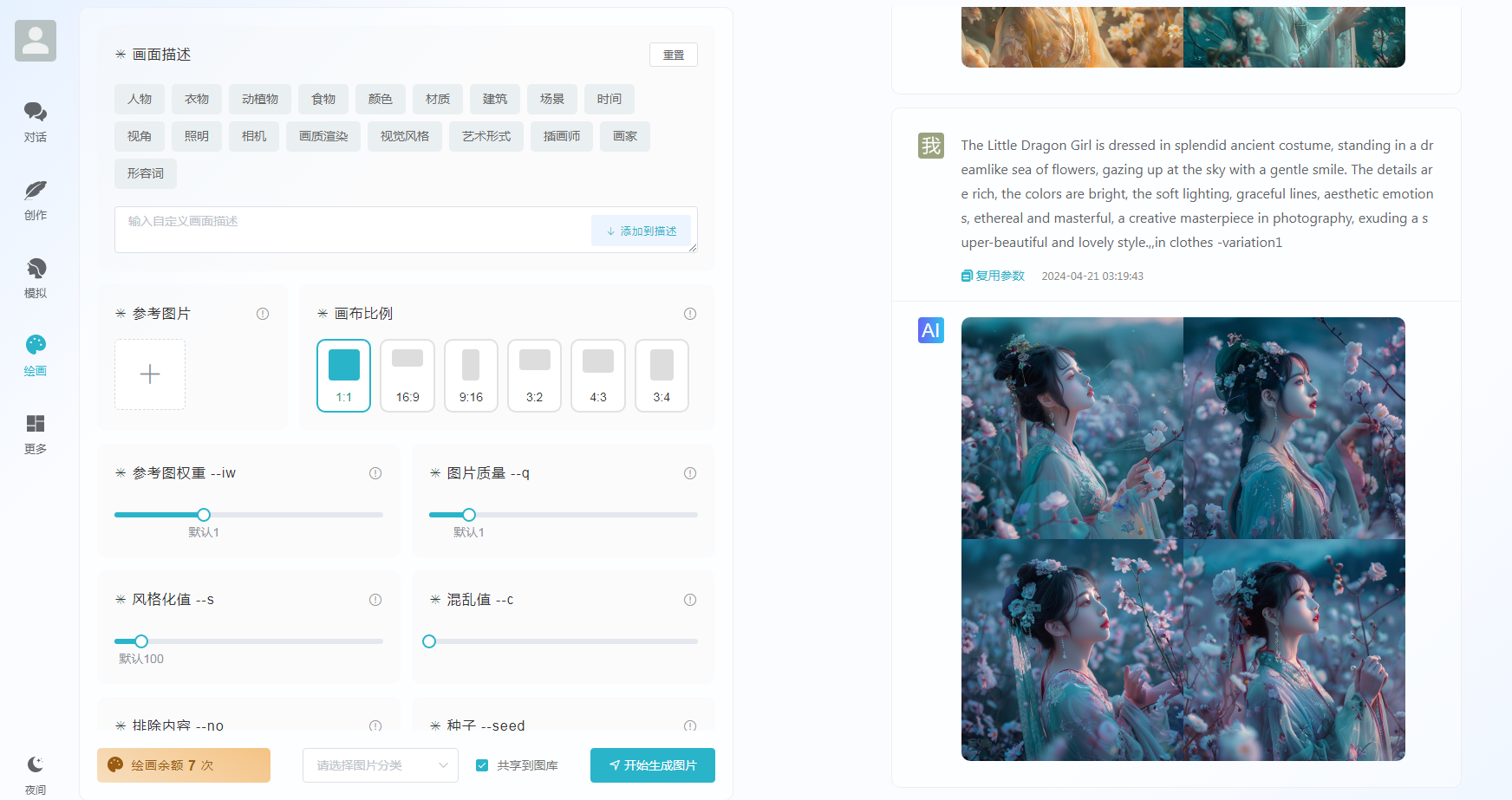Click 开始生成图片 generate button
The image size is (1512, 800).
(653, 765)
